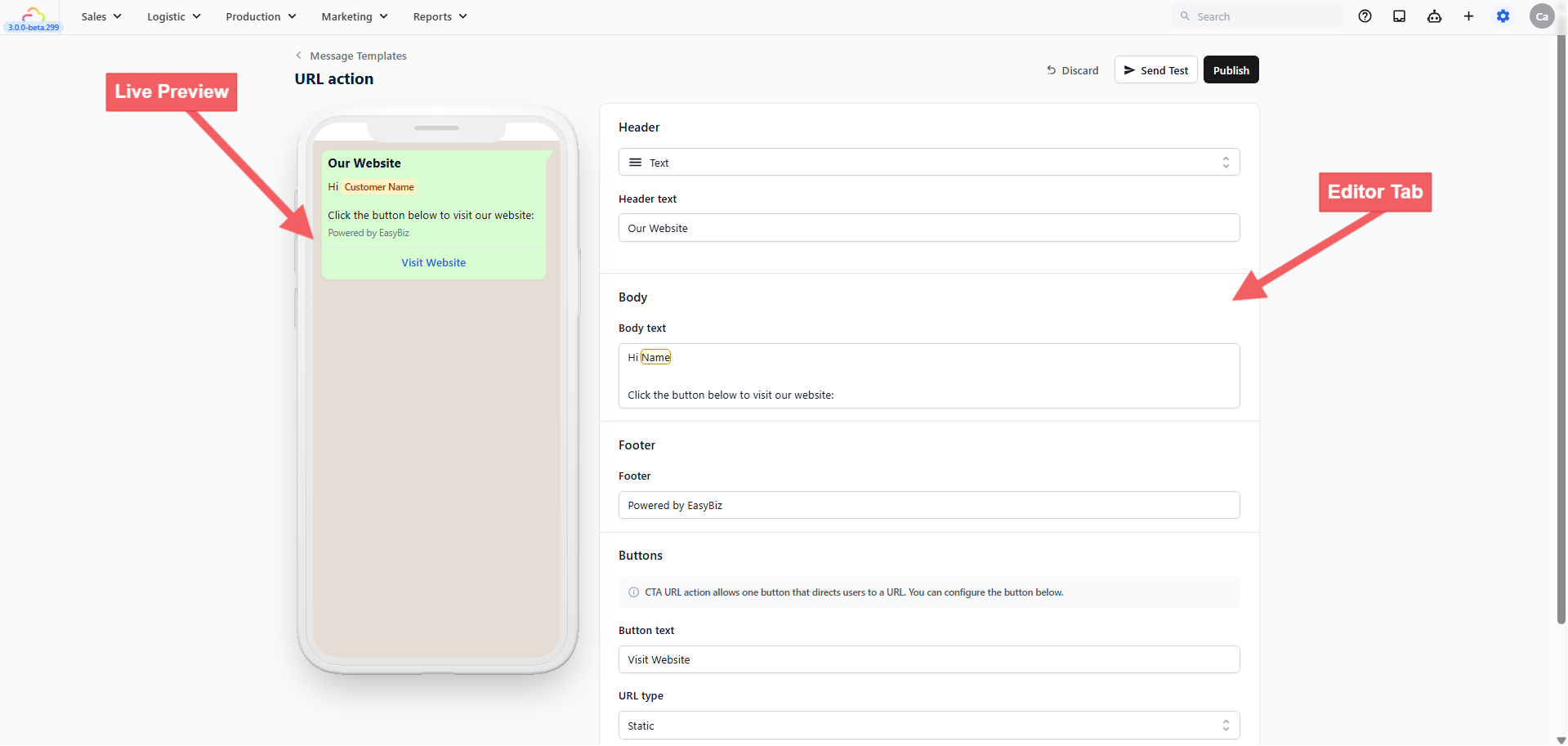This screenshot has width=1568, height=746.
Task: Open the Ca user avatar
Action: pos(1542,16)
